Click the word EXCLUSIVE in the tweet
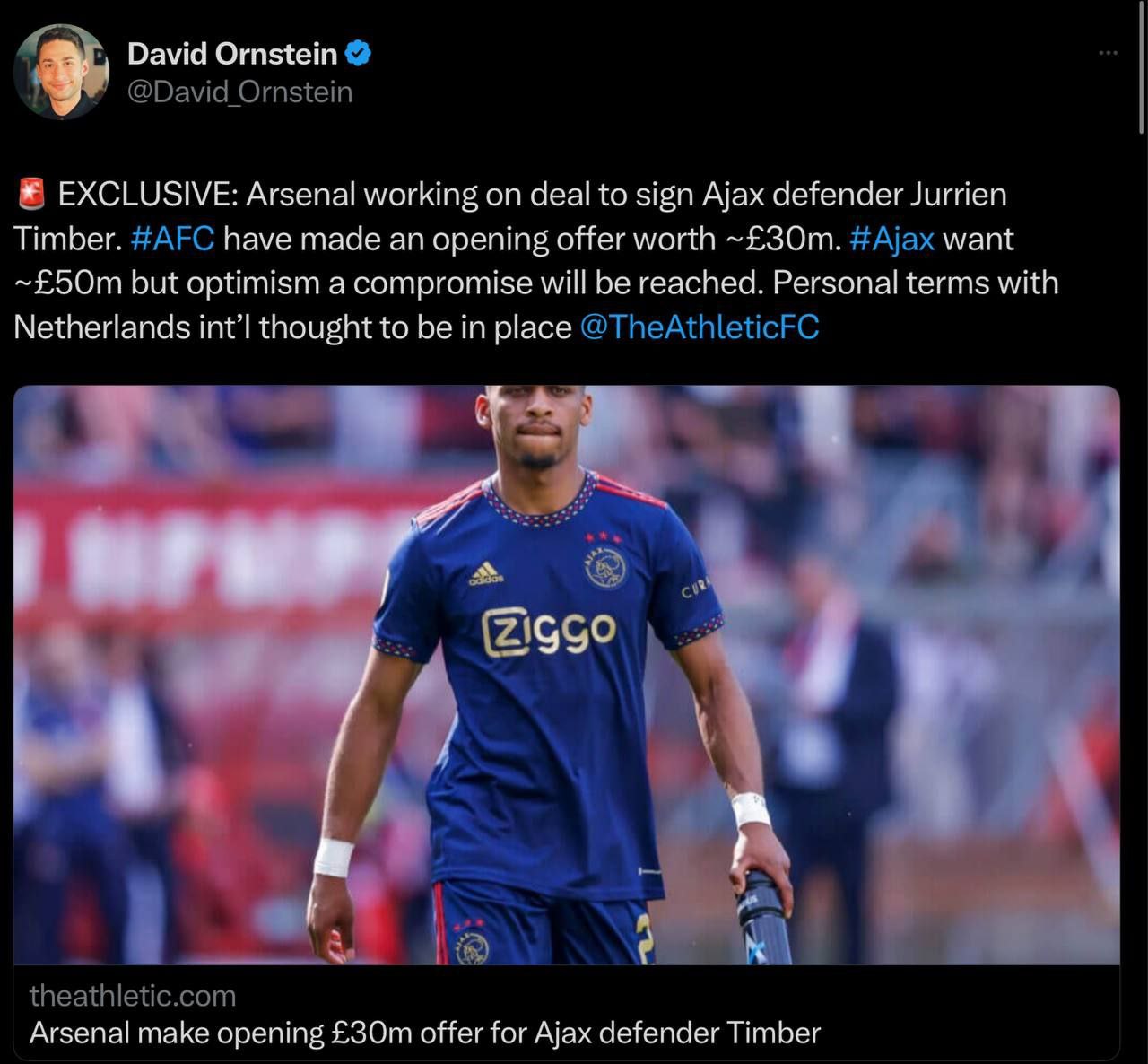The image size is (1148, 1064). (147, 194)
